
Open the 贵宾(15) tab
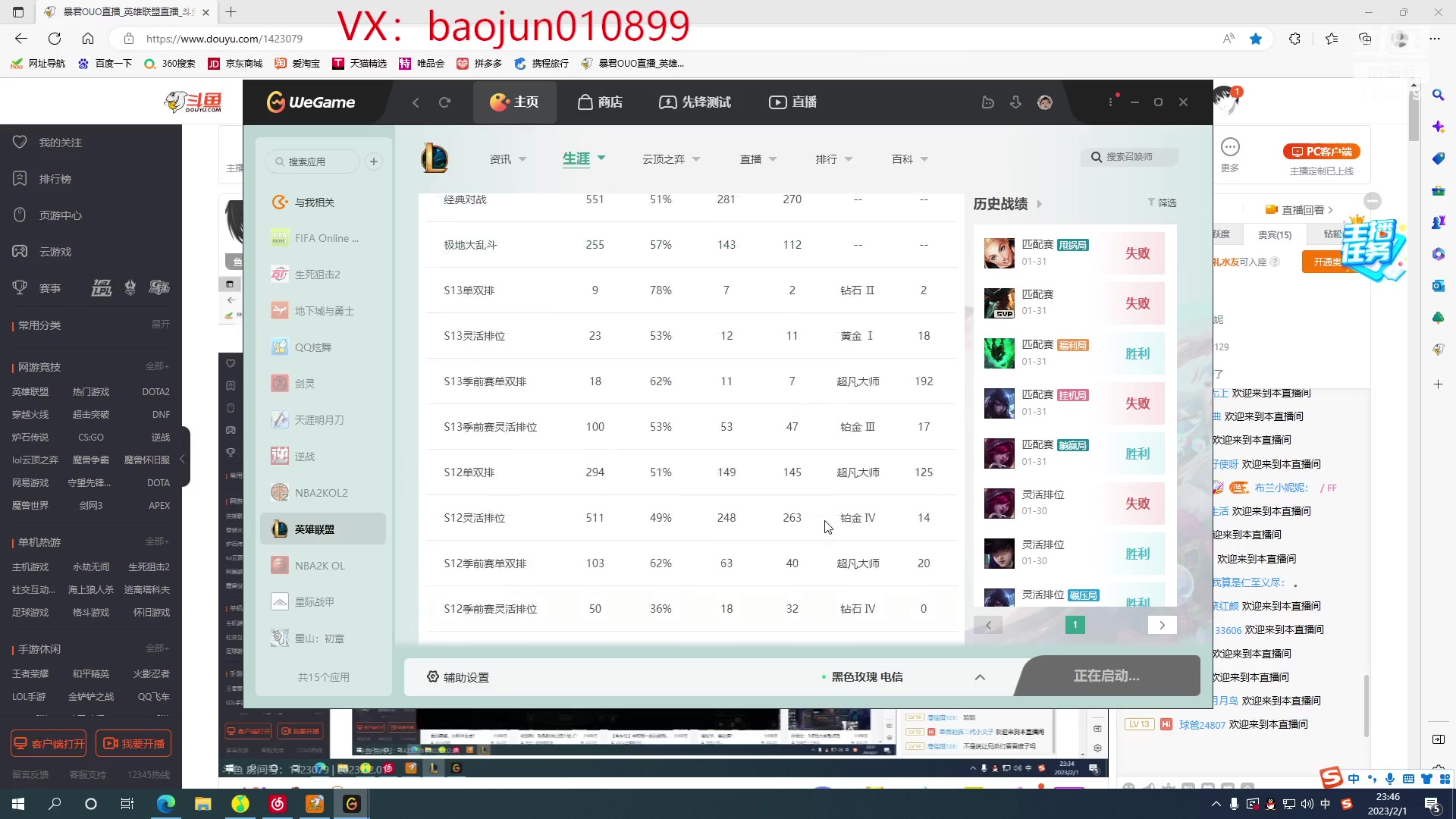pyautogui.click(x=1275, y=234)
